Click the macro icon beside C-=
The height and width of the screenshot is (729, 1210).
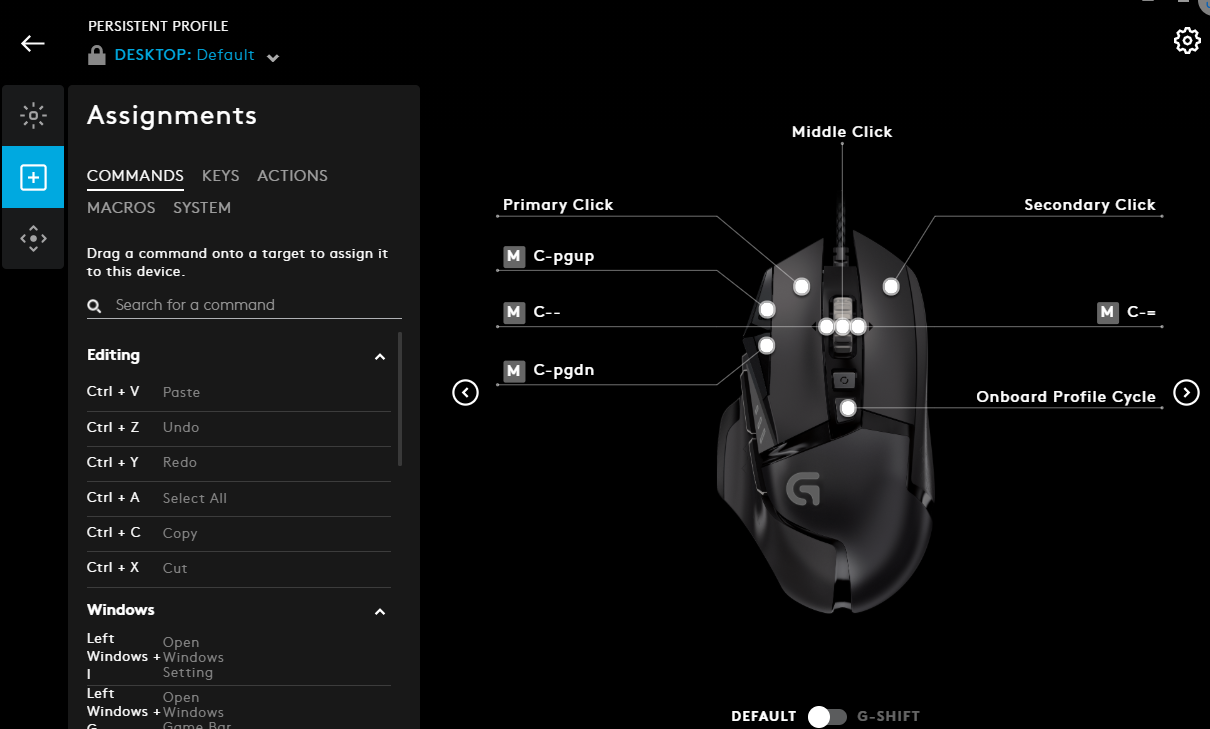click(1108, 312)
